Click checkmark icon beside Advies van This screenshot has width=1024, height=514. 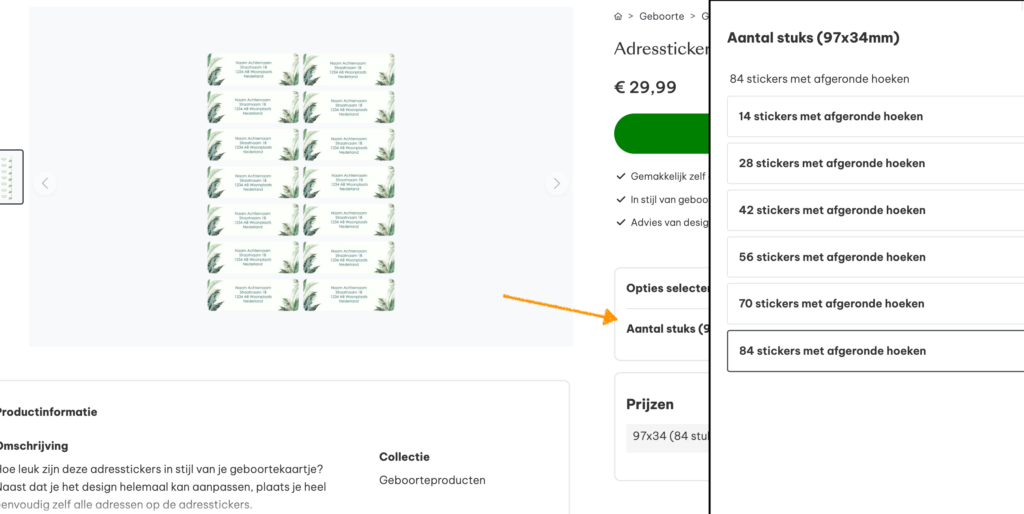click(621, 222)
